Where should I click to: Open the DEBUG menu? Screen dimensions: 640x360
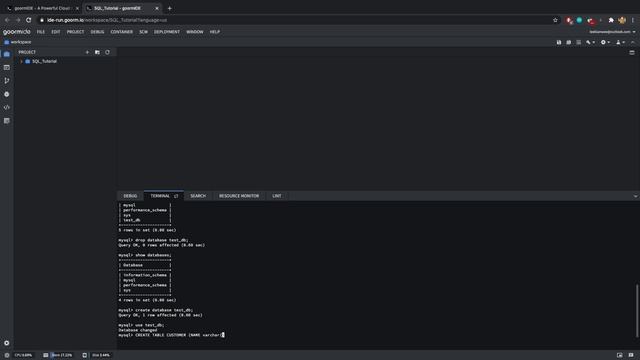click(97, 32)
